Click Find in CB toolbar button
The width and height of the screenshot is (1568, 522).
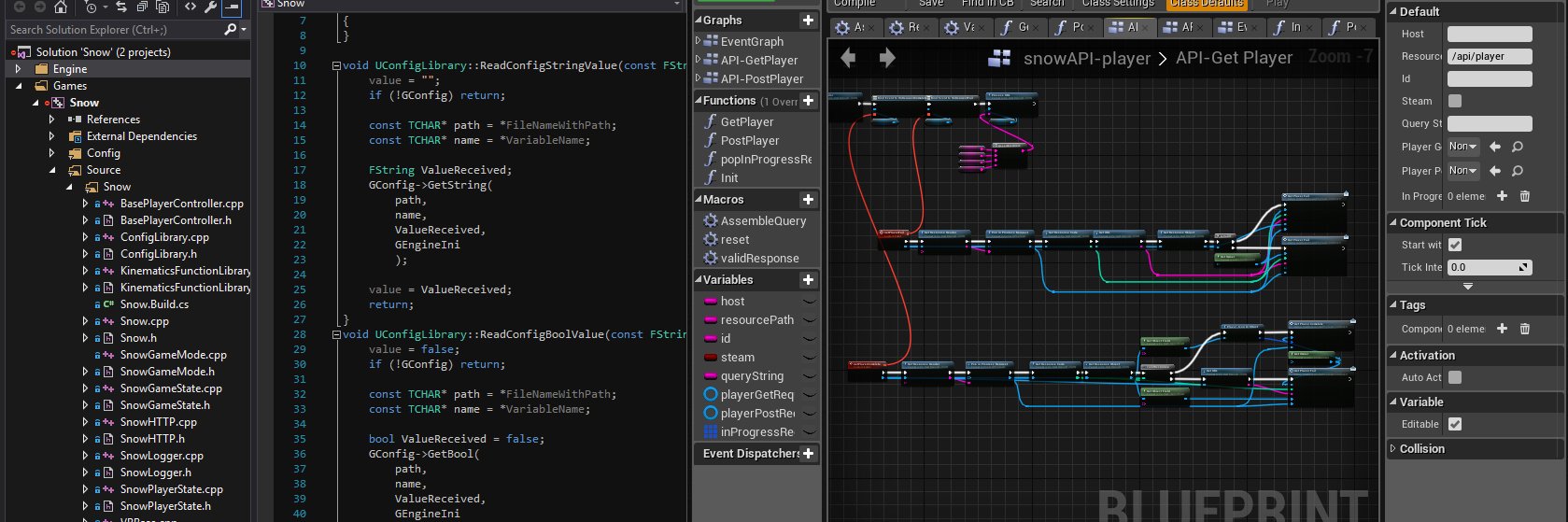pyautogui.click(x=987, y=4)
